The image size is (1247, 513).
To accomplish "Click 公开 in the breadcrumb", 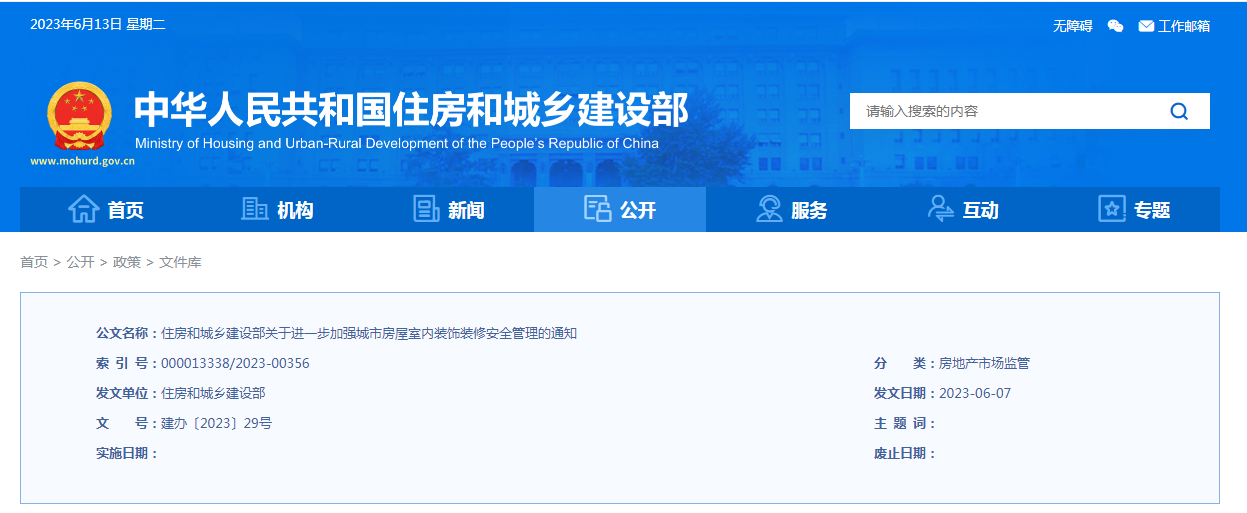I will pyautogui.click(x=80, y=262).
